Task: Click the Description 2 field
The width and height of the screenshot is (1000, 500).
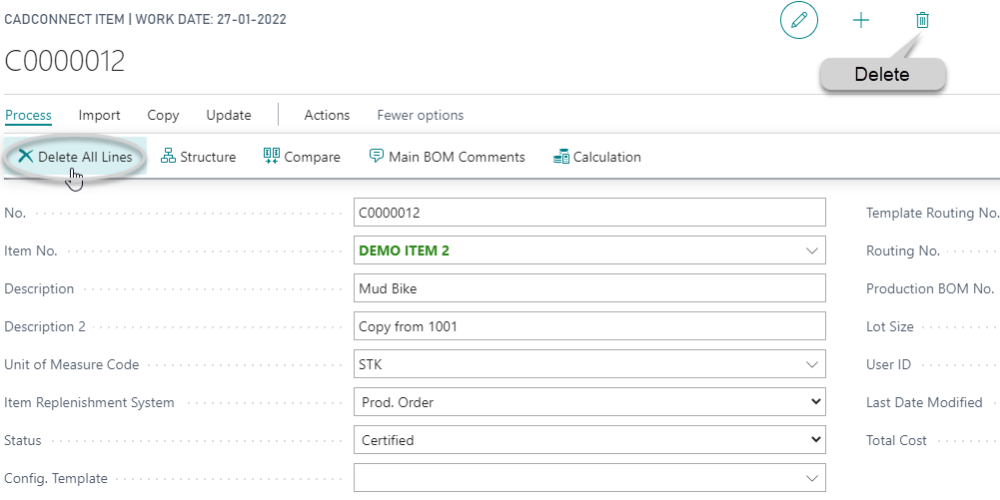Action: [x=589, y=327]
